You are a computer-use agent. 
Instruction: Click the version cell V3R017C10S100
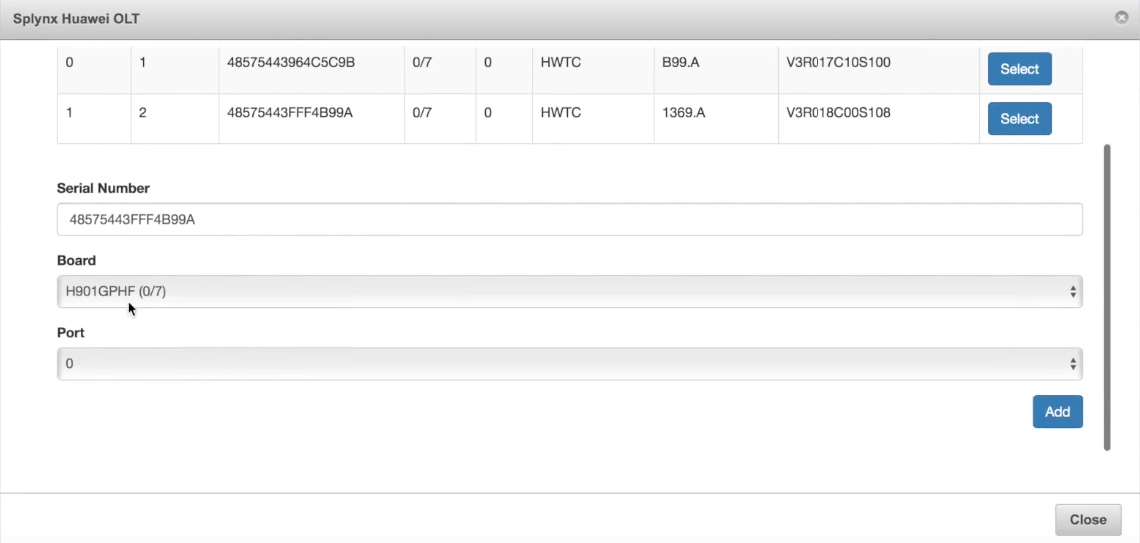pyautogui.click(x=838, y=63)
